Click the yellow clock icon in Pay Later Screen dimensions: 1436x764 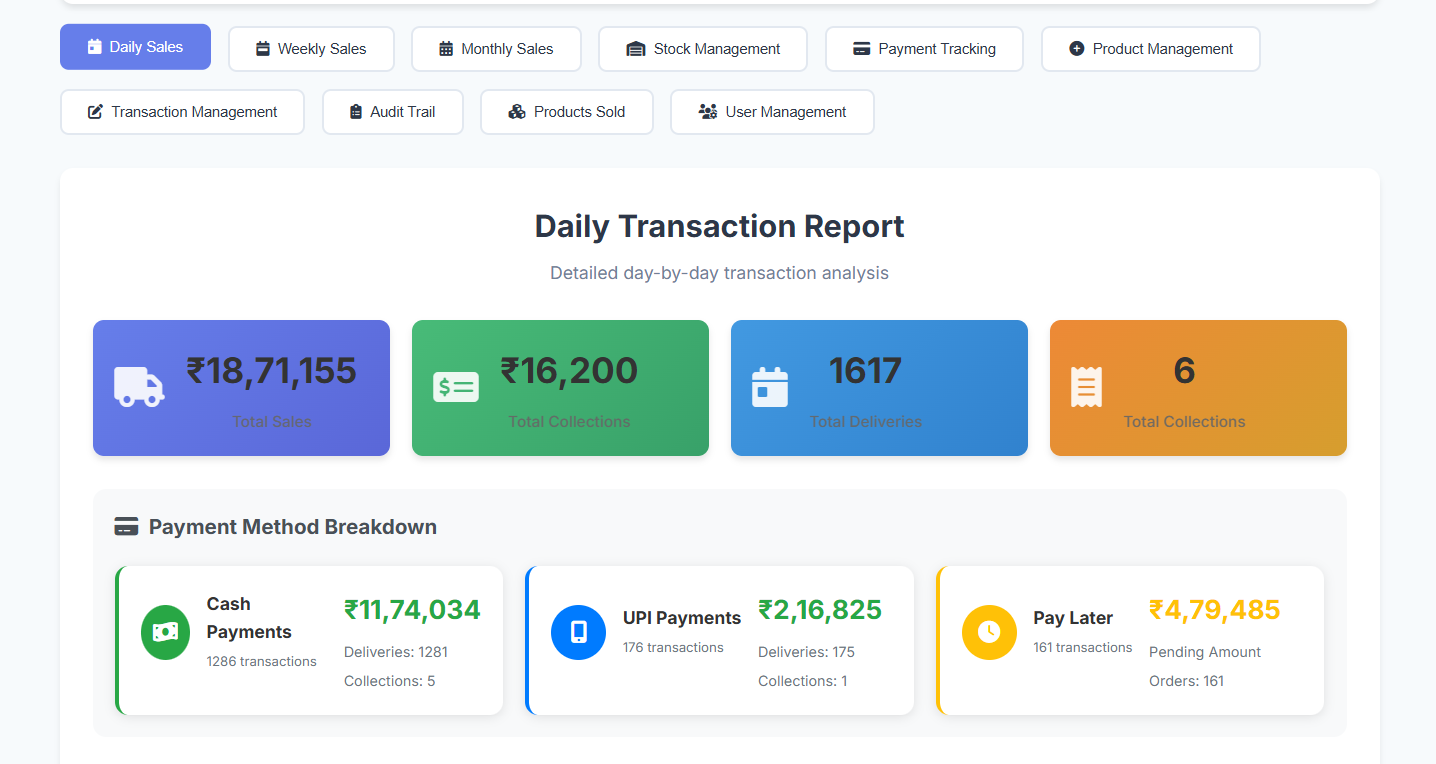pos(989,632)
